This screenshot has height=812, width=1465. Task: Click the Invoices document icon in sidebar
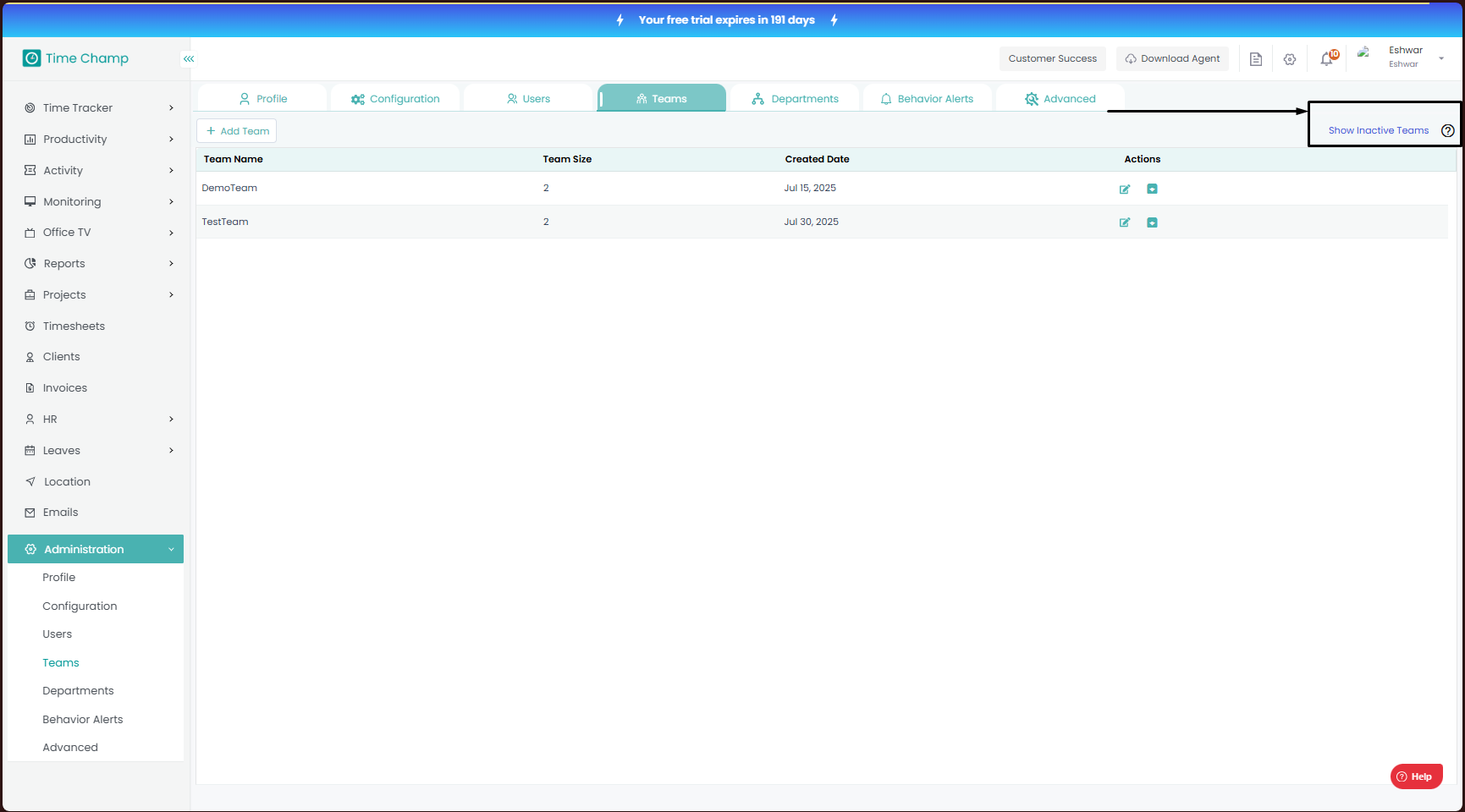(x=30, y=388)
